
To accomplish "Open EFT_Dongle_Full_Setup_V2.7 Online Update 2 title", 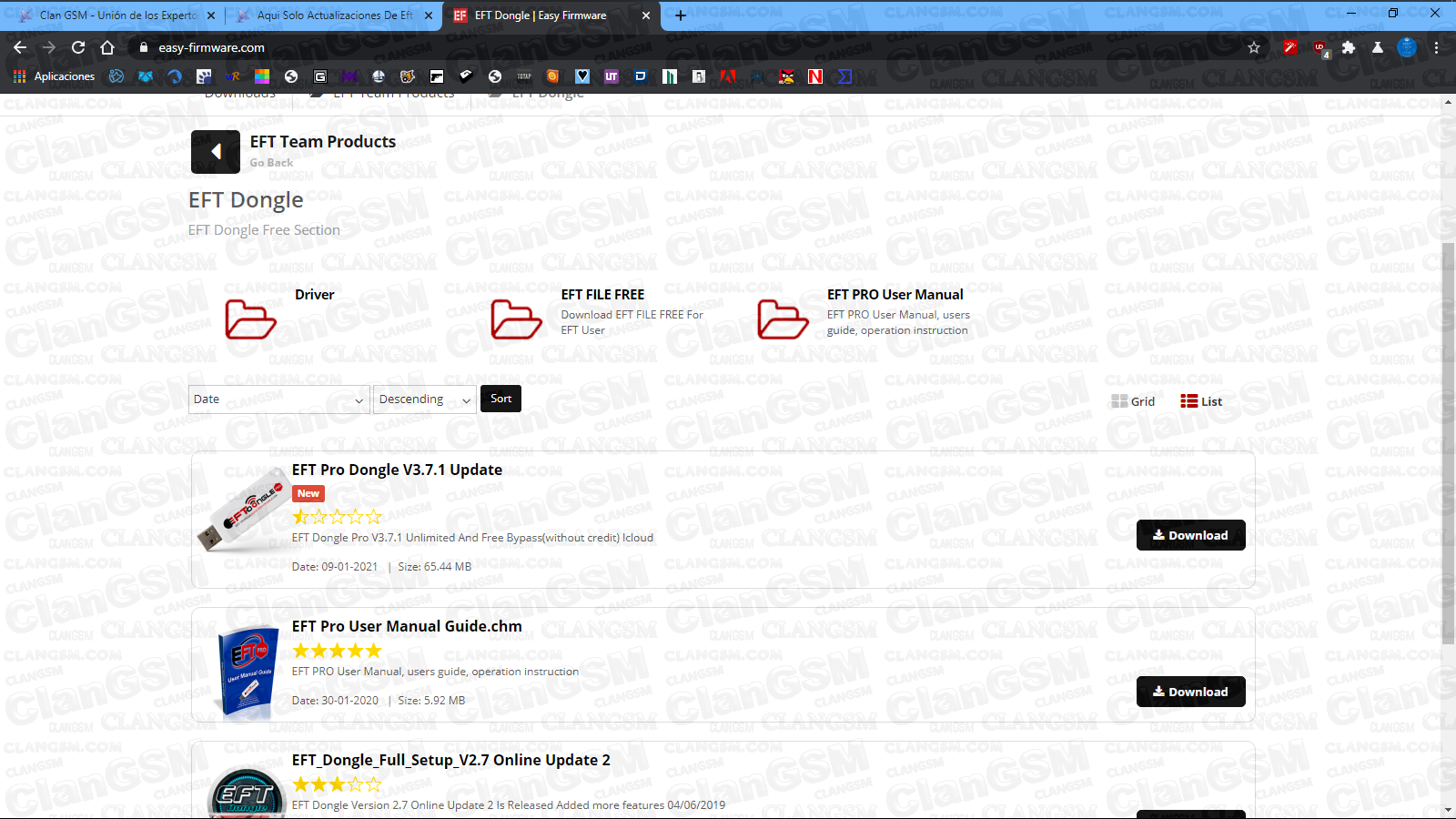I will [x=451, y=760].
